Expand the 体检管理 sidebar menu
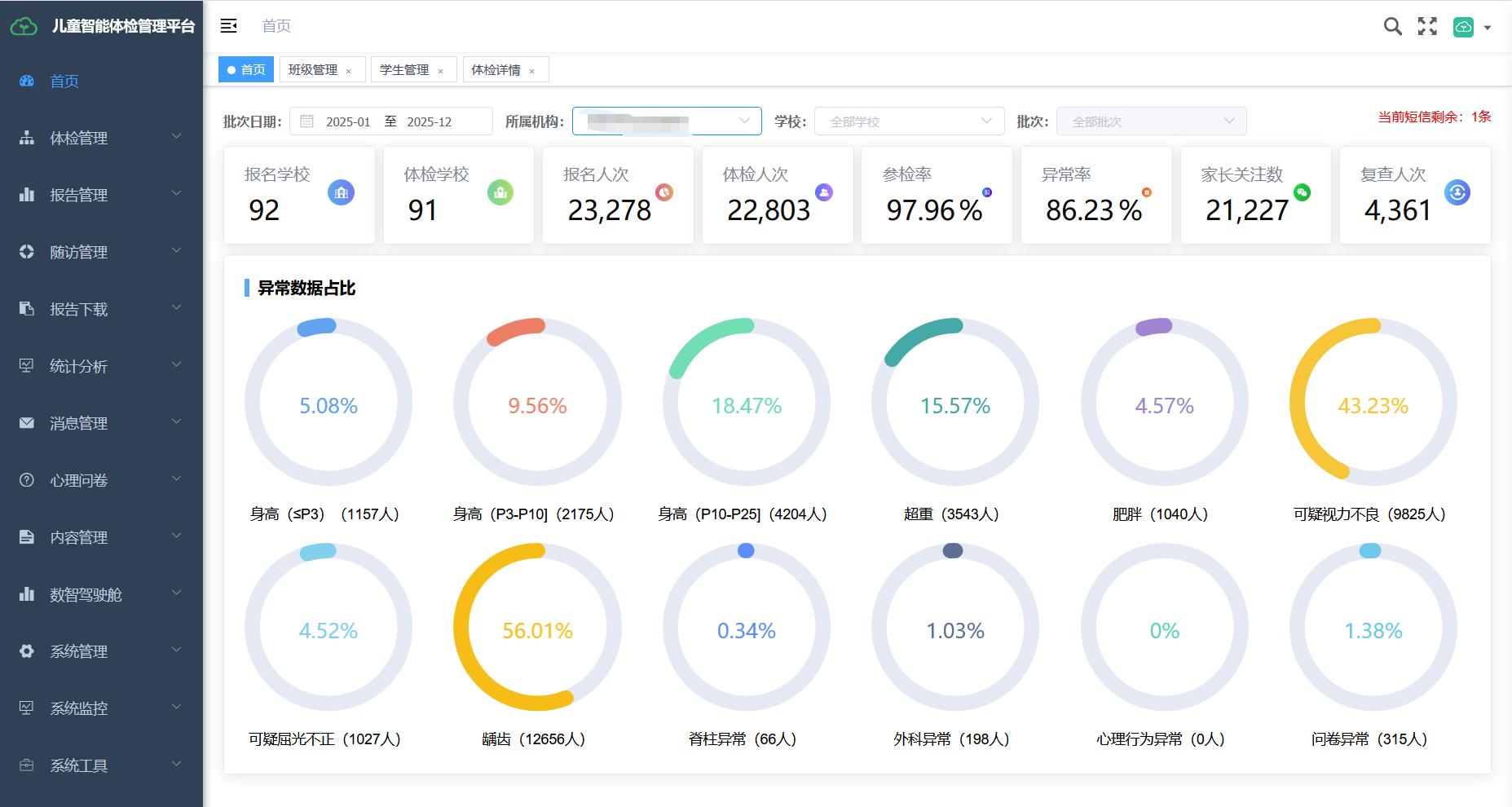 click(101, 138)
